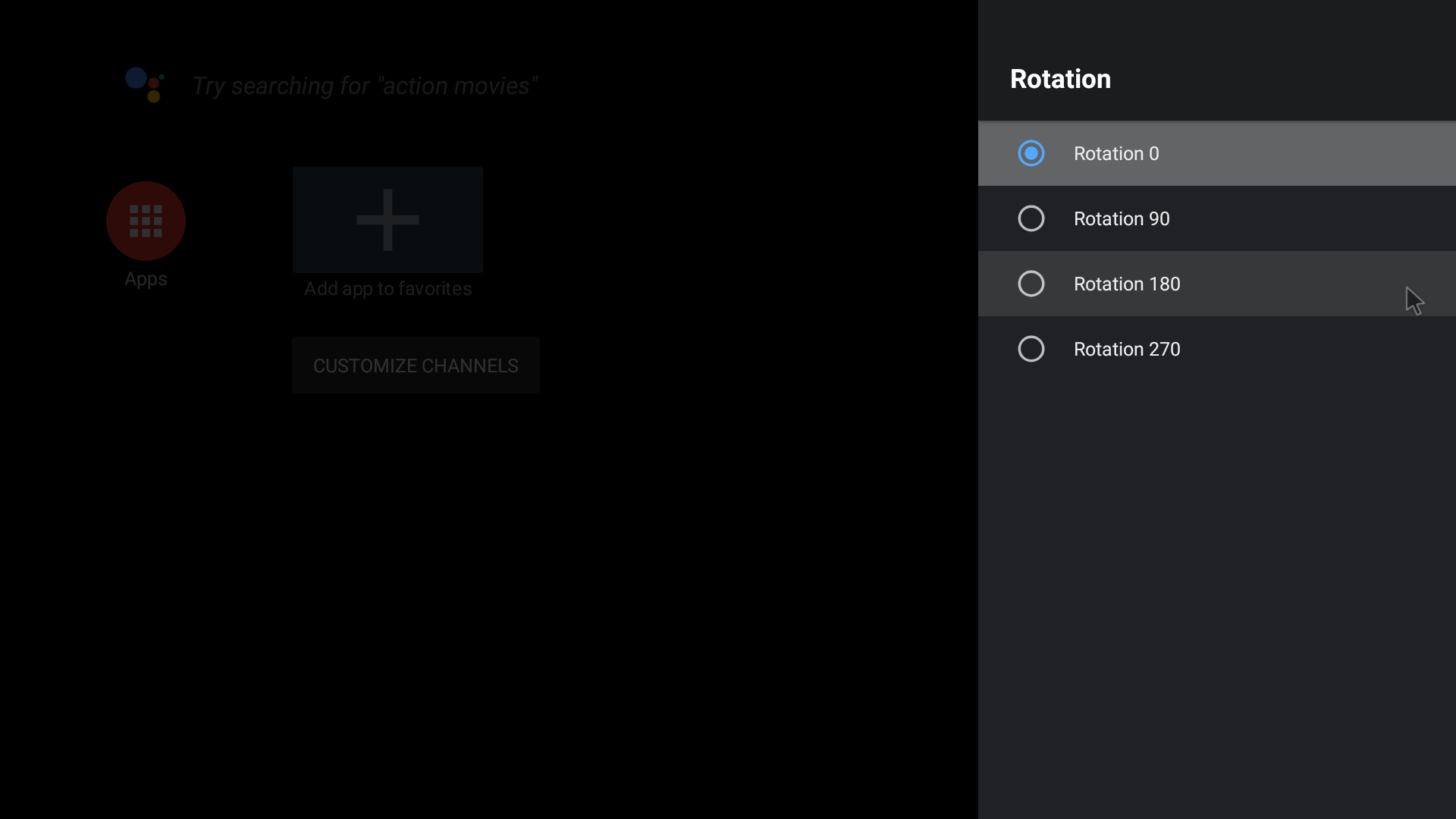Click the search suggestion for action movies

[x=365, y=86]
